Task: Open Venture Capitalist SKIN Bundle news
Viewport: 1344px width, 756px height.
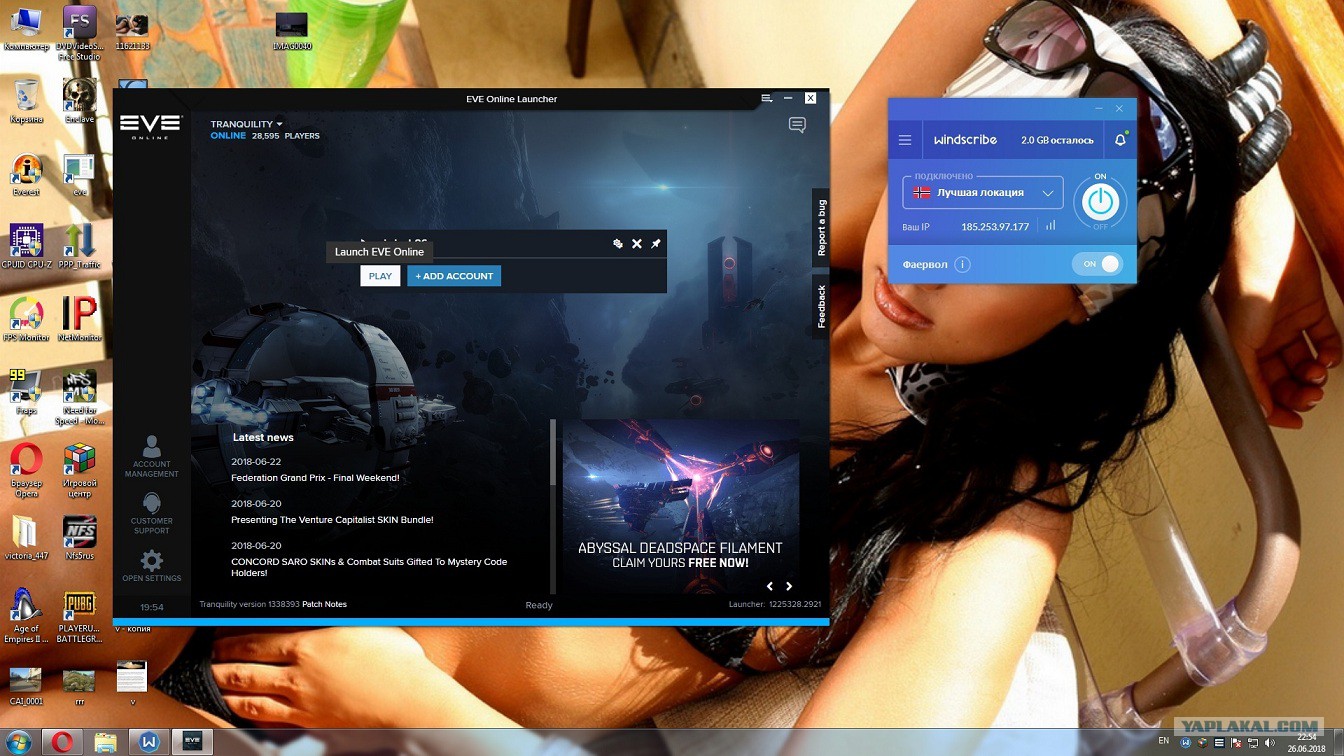Action: coord(332,520)
